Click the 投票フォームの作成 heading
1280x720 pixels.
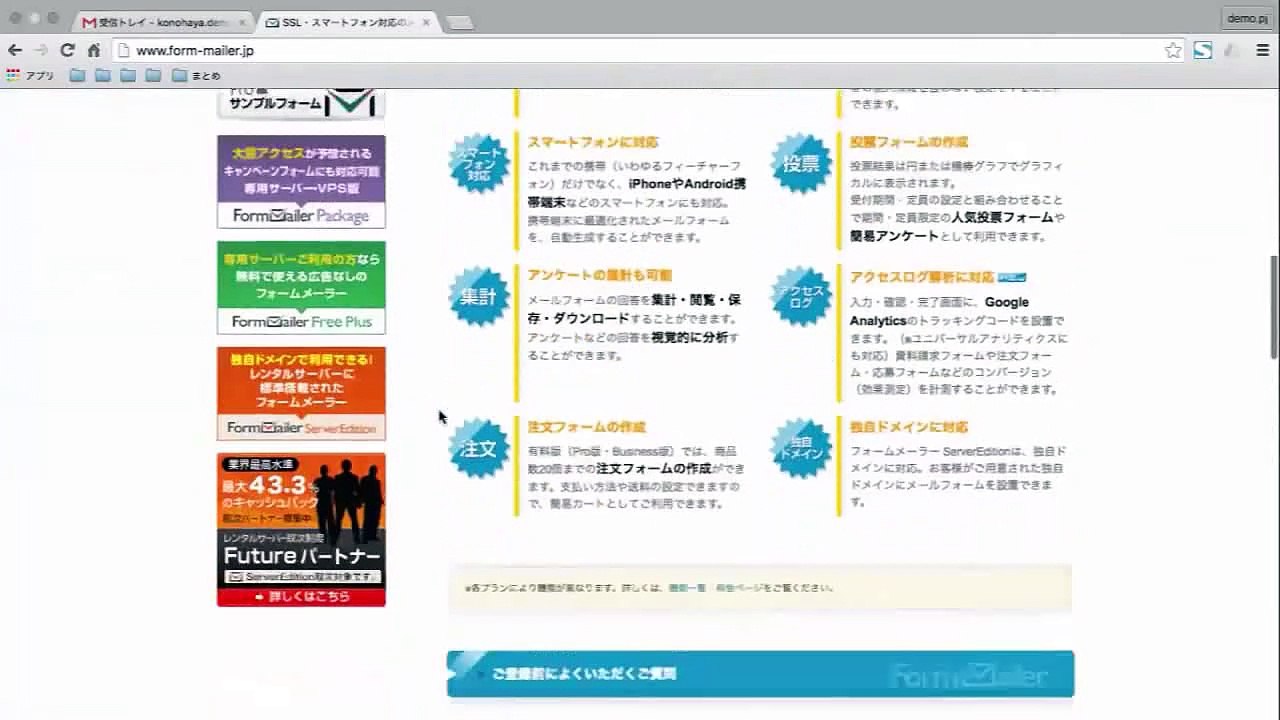(909, 142)
